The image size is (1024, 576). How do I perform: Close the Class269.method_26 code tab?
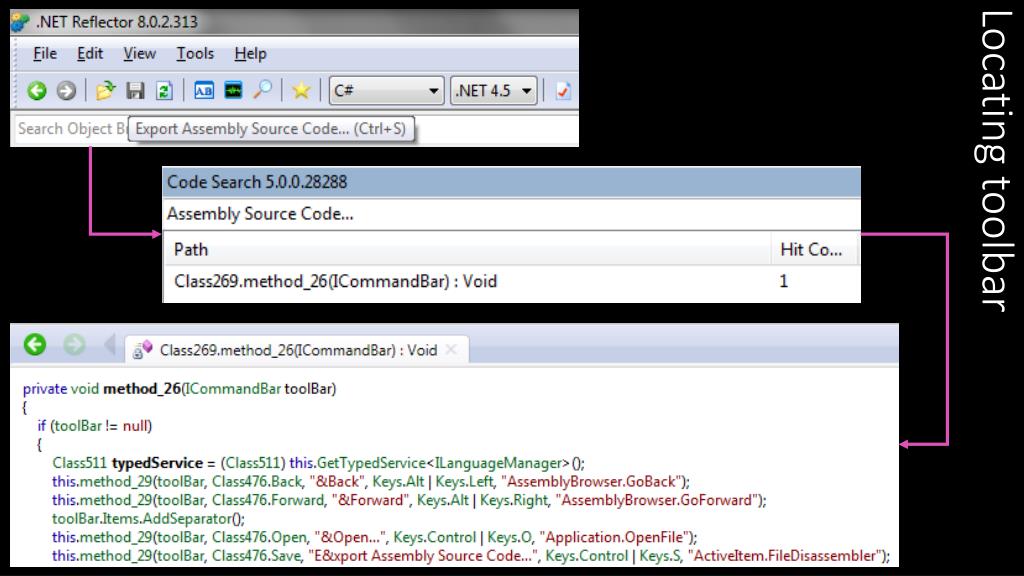pos(451,350)
